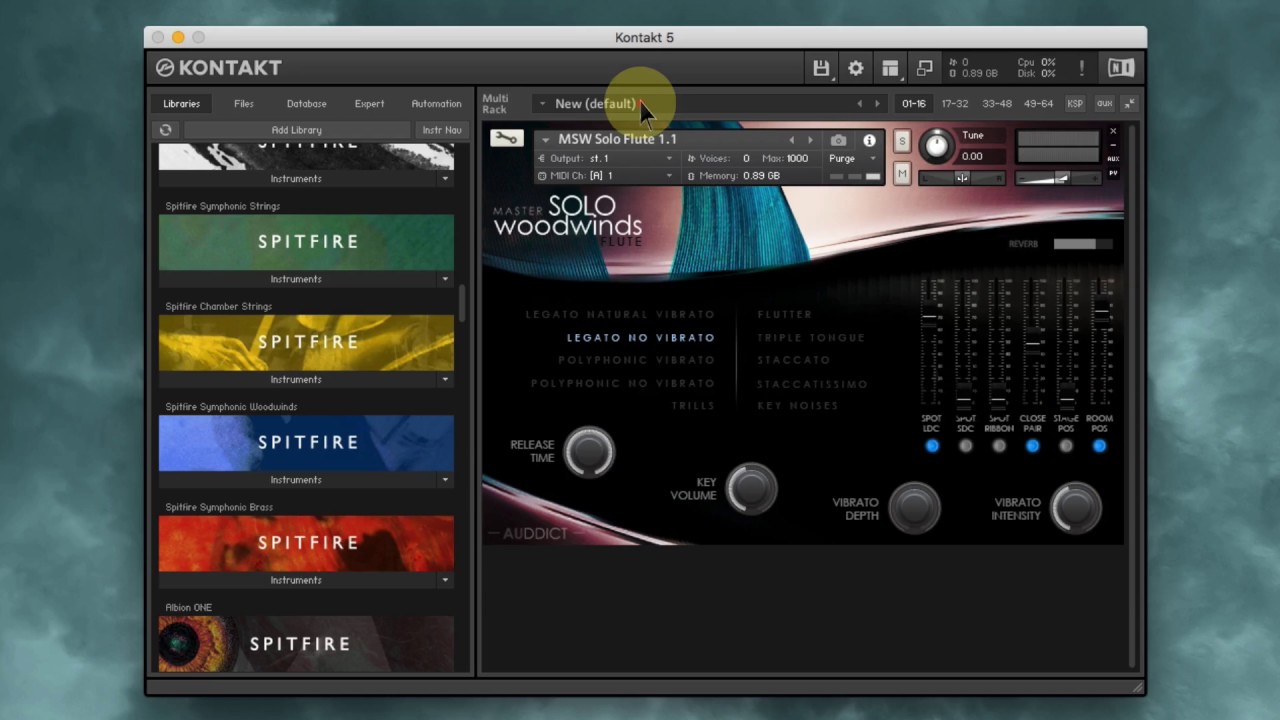Adjust the instrument volume slider
The image size is (1280, 720).
point(1058,178)
